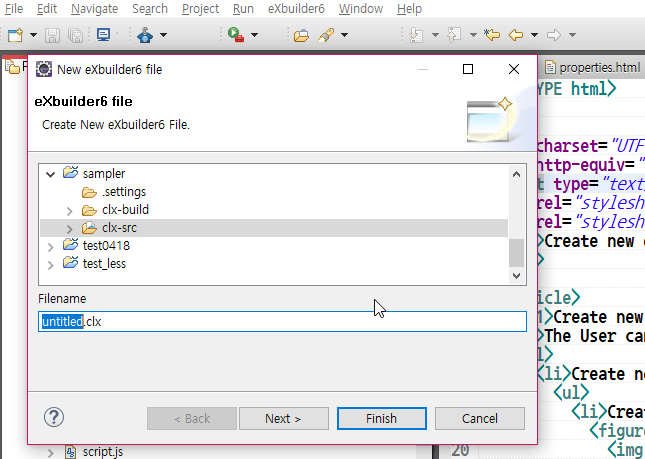This screenshot has height=459, width=645.
Task: Click the Help question mark icon
Action: [54, 418]
